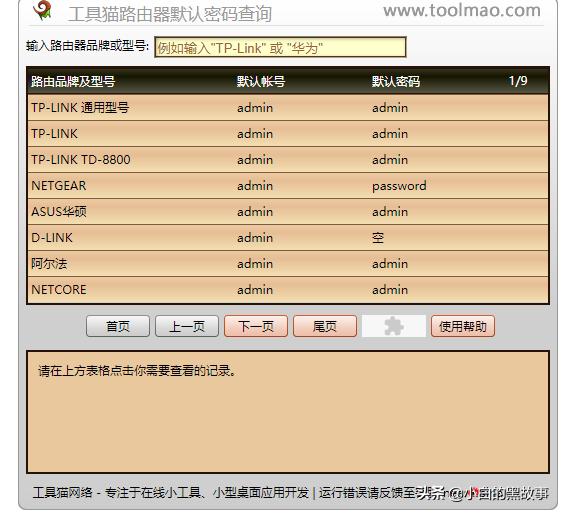Image resolution: width=561 pixels, height=513 pixels.
Task: Select the NETGEAR row
Action: click(x=288, y=186)
